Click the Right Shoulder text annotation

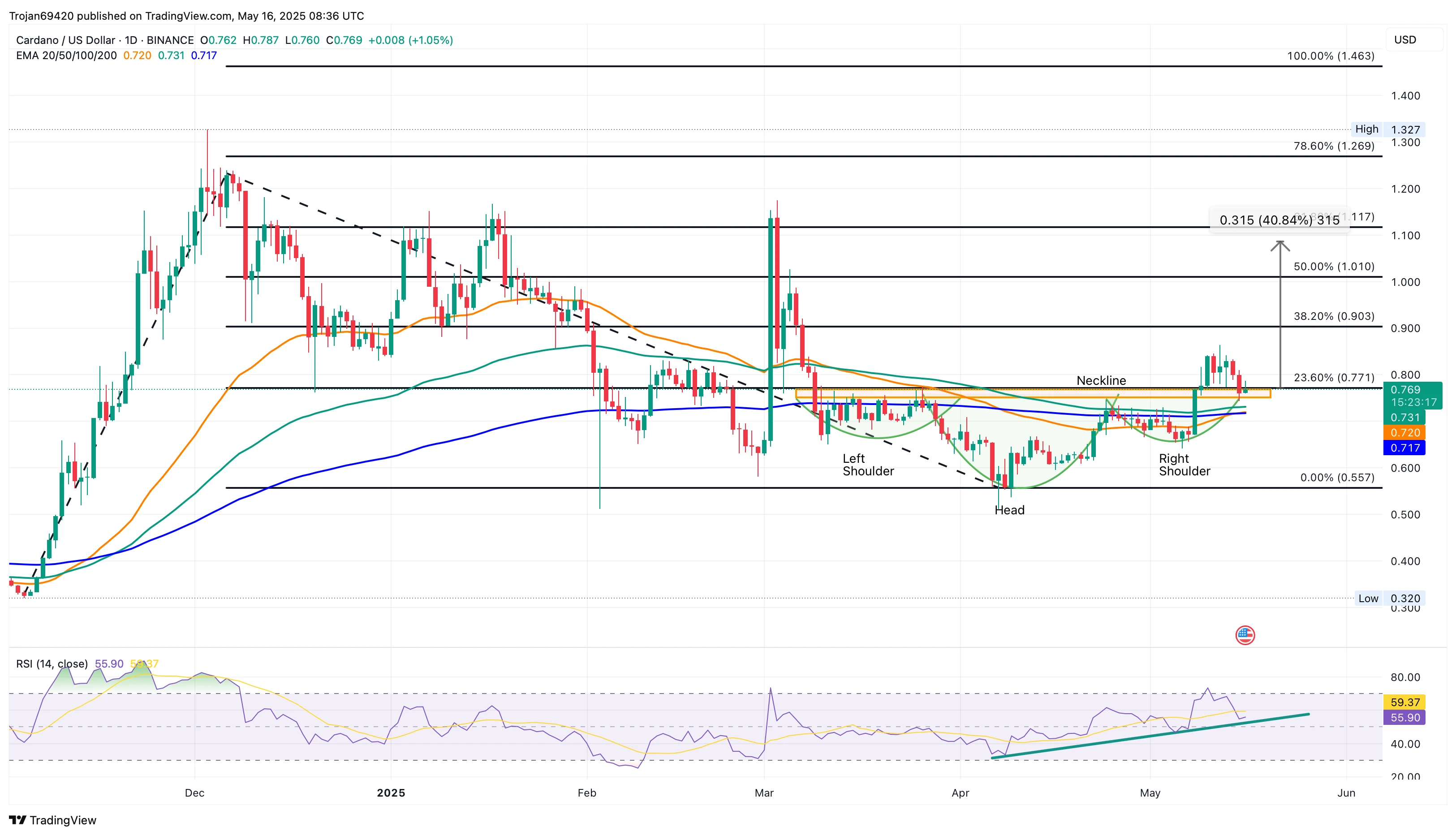coord(1184,465)
